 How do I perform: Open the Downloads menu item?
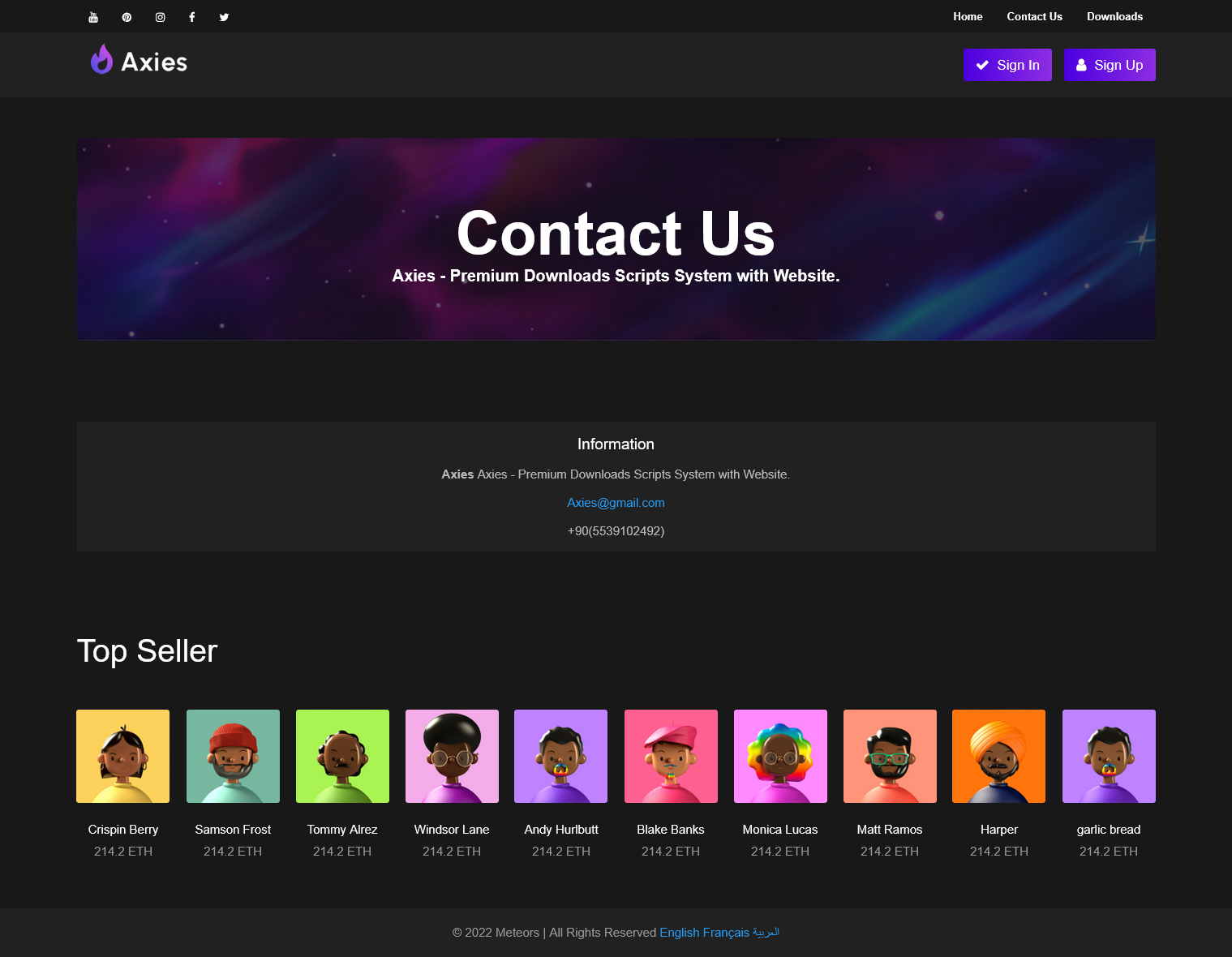1114,16
